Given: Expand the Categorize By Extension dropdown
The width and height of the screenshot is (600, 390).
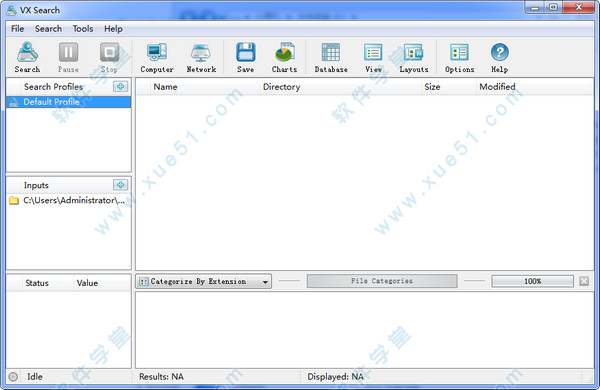Looking at the screenshot, I should point(204,281).
